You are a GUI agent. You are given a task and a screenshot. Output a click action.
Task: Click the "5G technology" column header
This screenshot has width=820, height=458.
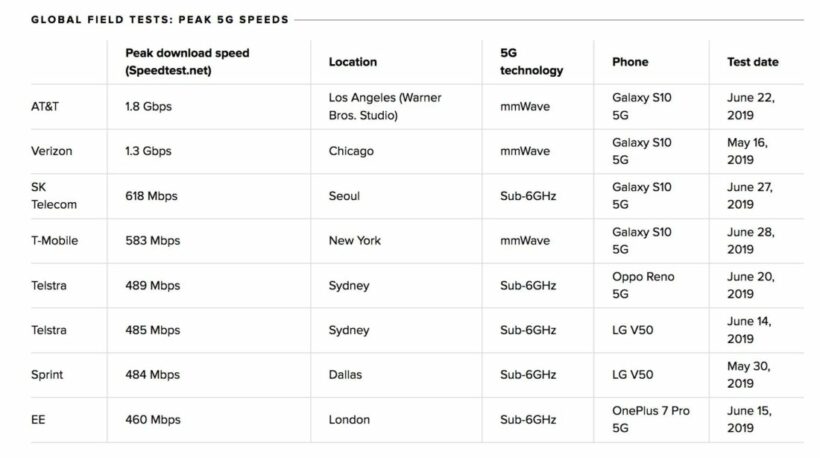tap(531, 61)
